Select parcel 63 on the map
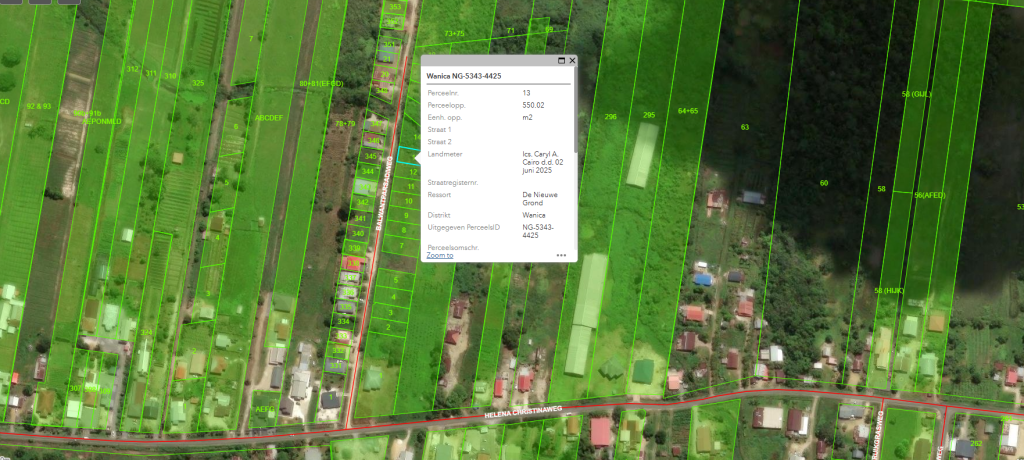 point(744,128)
